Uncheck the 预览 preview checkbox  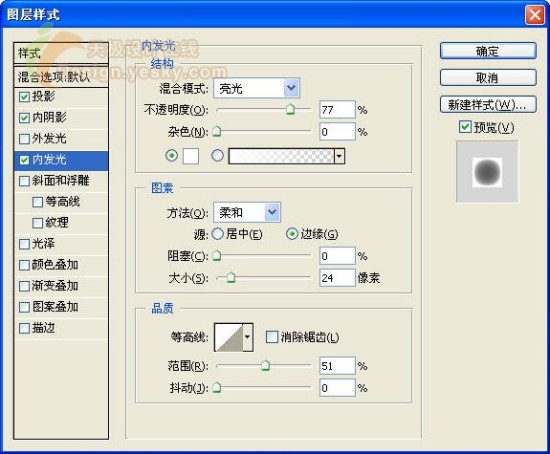click(x=465, y=127)
